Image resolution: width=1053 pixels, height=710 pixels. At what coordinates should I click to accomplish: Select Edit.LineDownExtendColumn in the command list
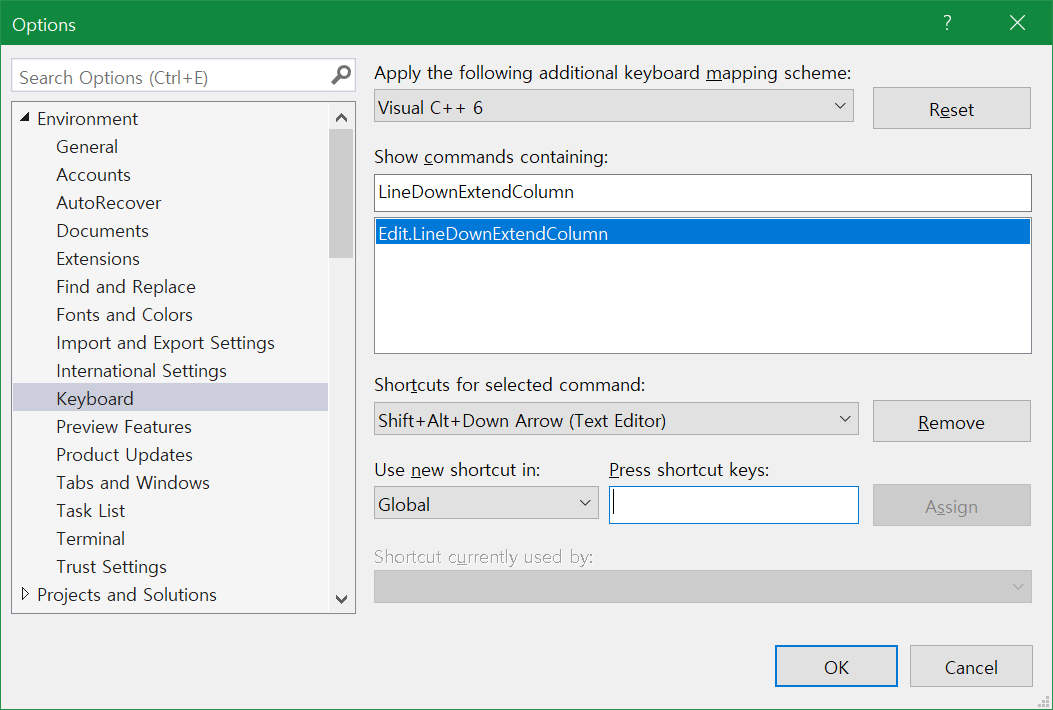coord(702,232)
